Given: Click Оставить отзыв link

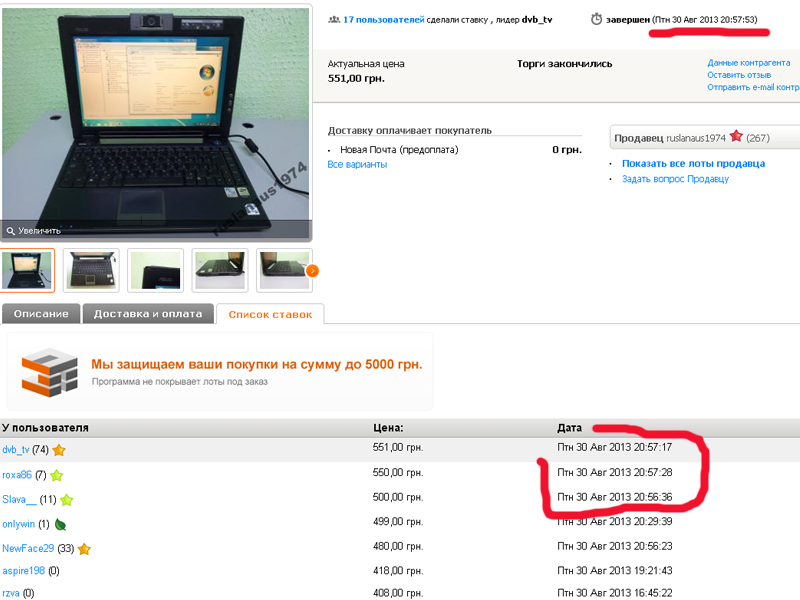Looking at the screenshot, I should (x=738, y=75).
